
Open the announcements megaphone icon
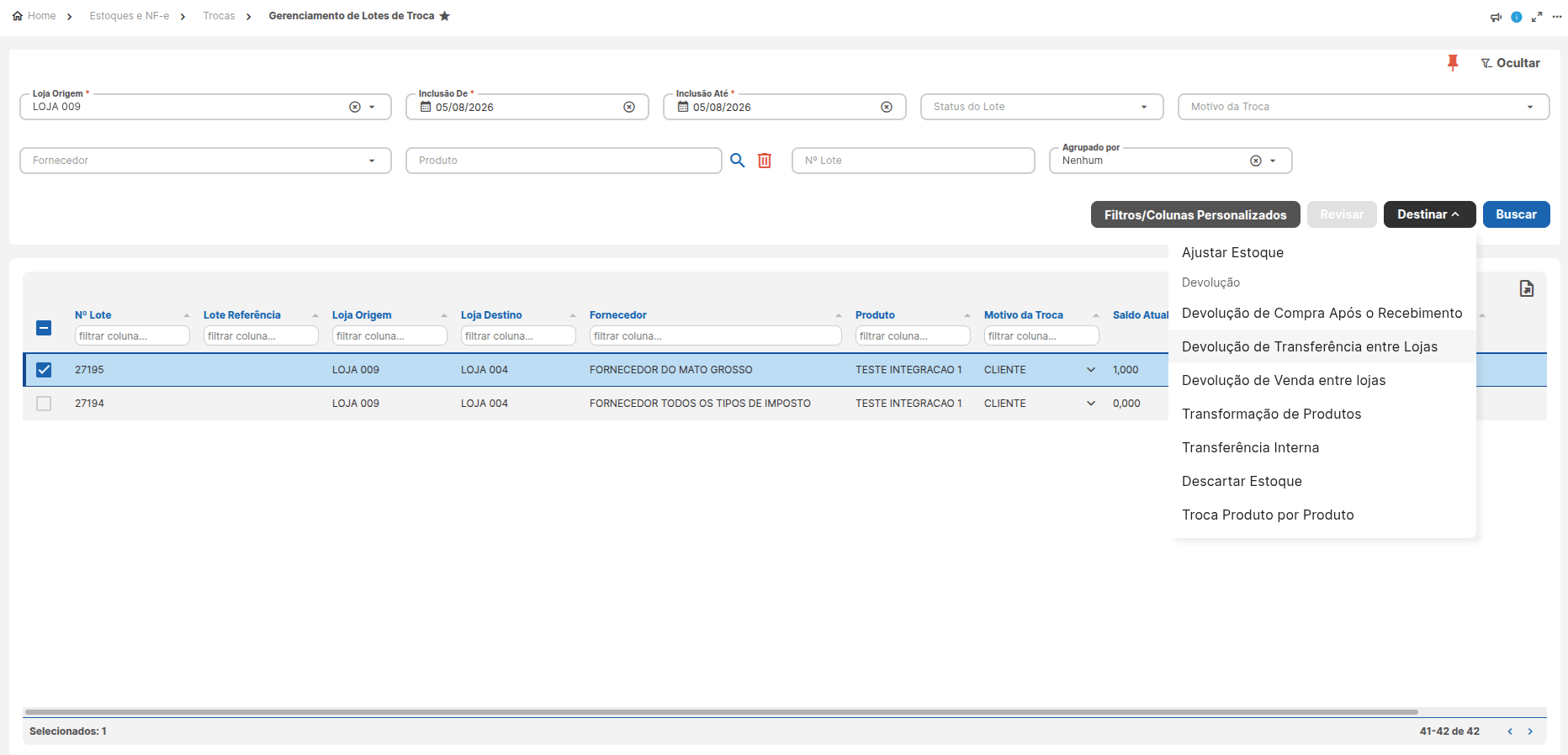click(x=1496, y=17)
